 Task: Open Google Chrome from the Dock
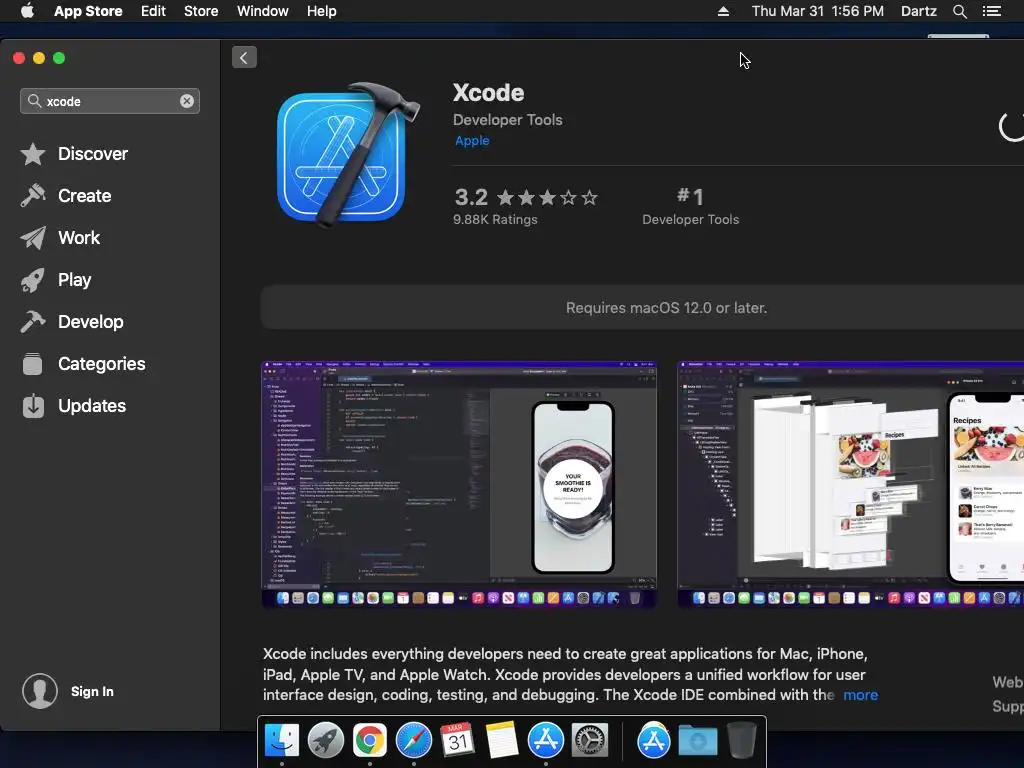(370, 741)
